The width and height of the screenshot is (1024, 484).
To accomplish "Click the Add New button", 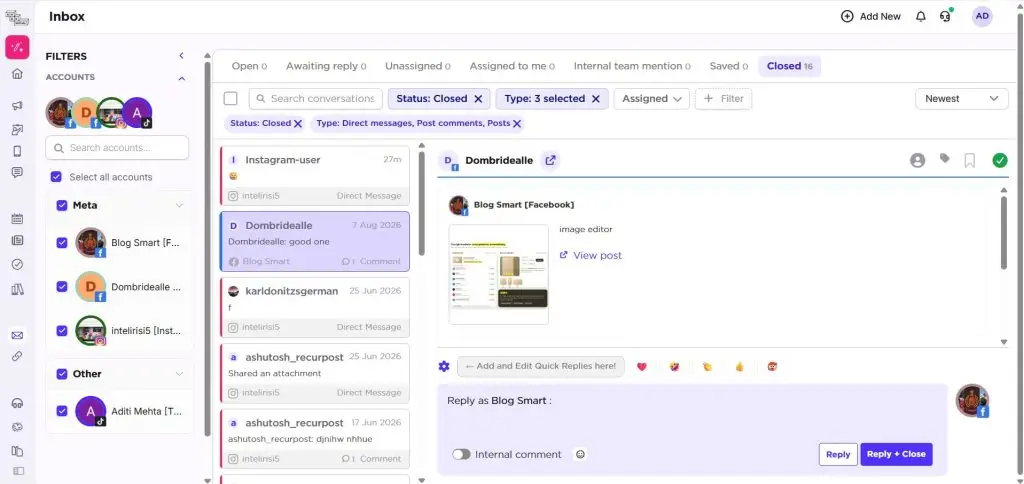I will (x=871, y=16).
